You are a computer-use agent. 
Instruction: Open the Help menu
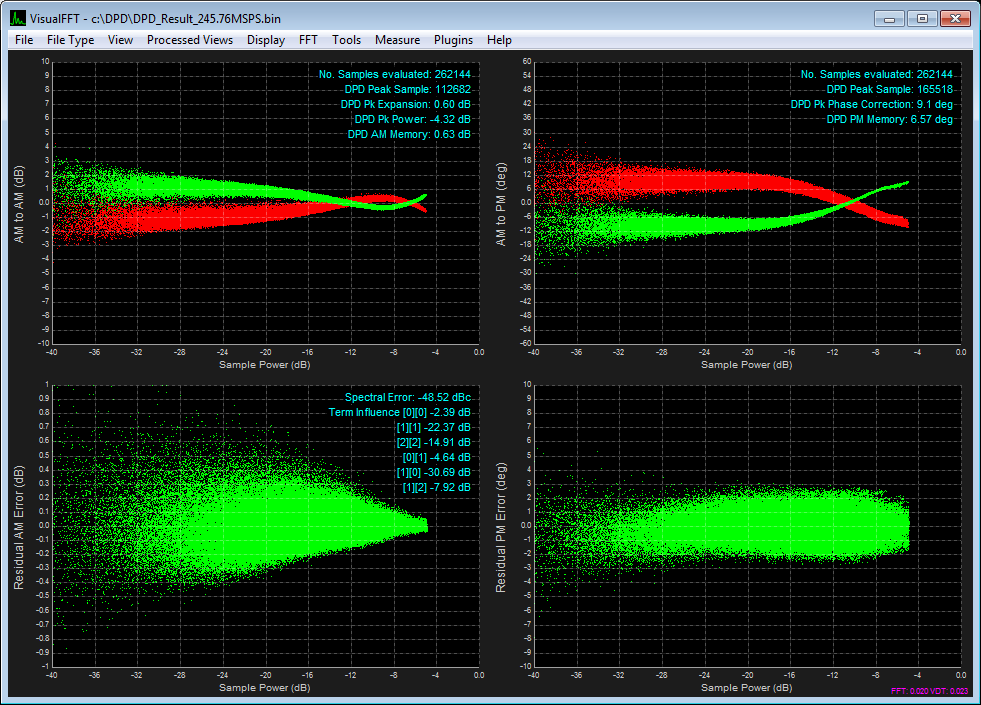[x=499, y=40]
